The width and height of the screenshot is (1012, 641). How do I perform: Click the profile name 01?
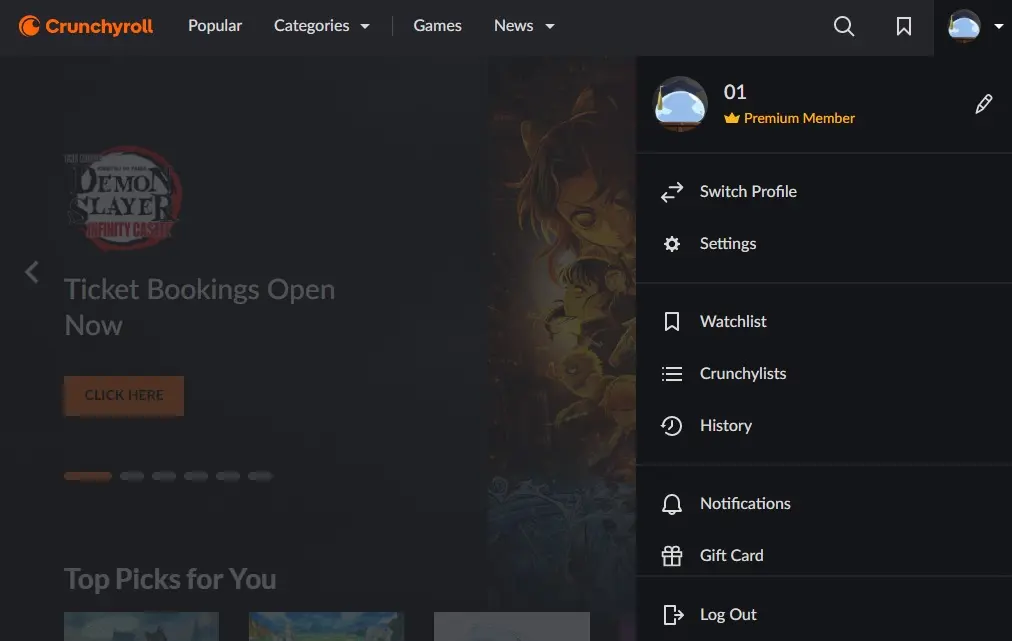point(735,92)
